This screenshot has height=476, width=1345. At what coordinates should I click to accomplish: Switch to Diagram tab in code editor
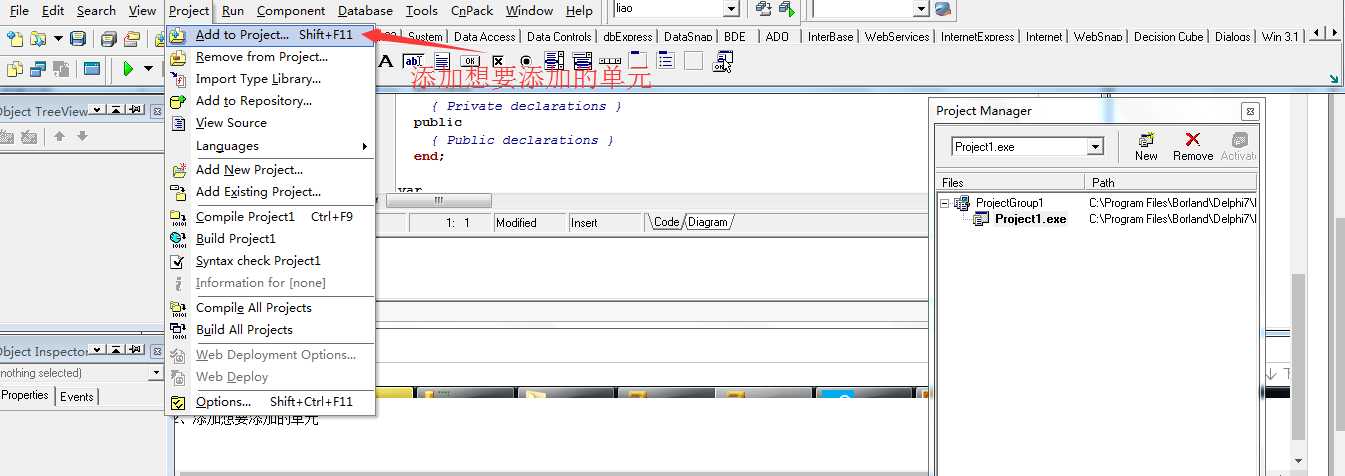pyautogui.click(x=708, y=222)
